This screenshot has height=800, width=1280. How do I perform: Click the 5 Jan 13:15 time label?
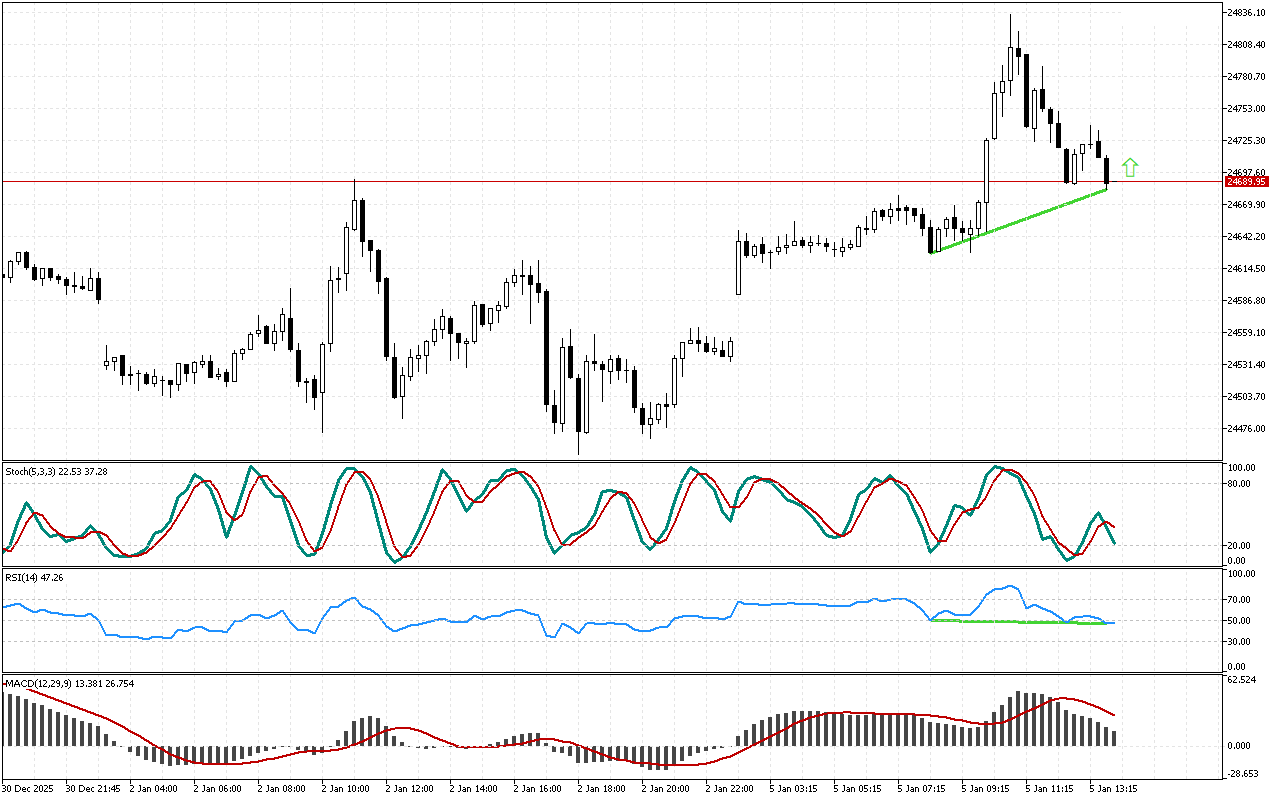pos(1112,788)
